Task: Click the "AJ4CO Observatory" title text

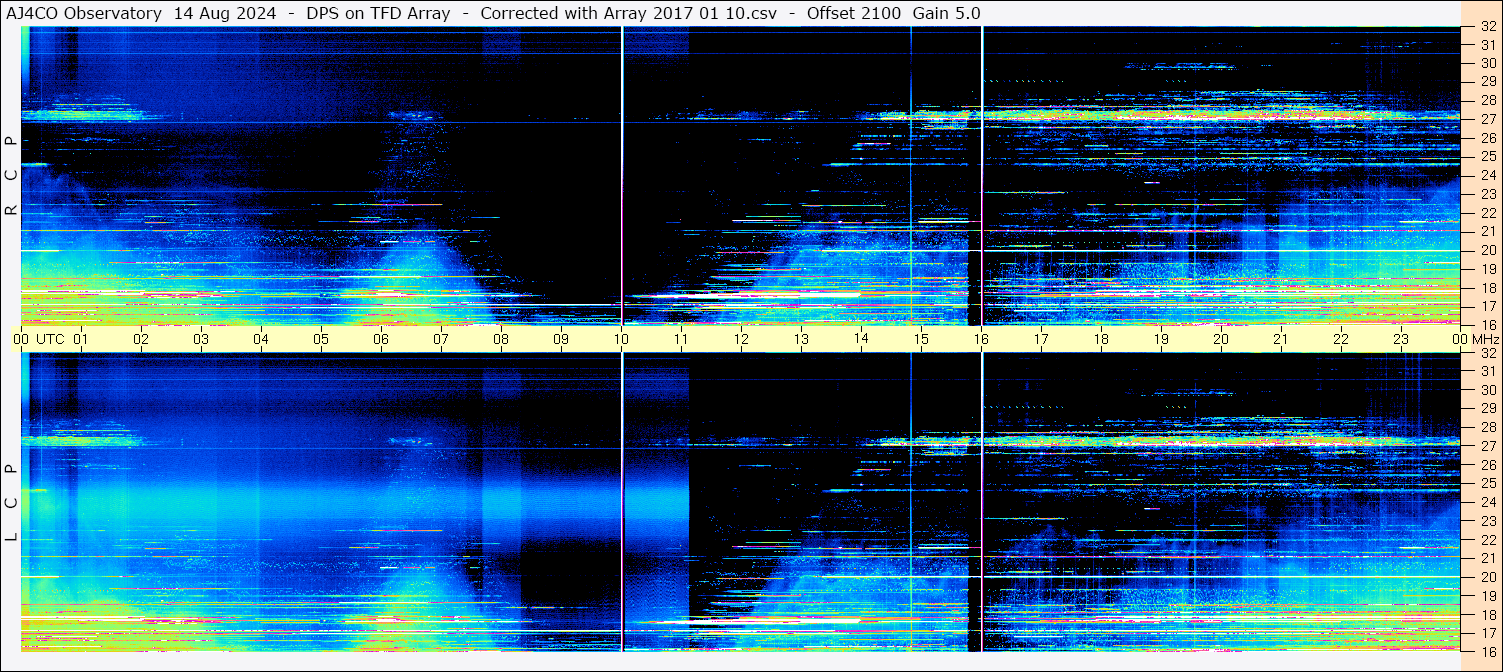Action: click(x=84, y=13)
